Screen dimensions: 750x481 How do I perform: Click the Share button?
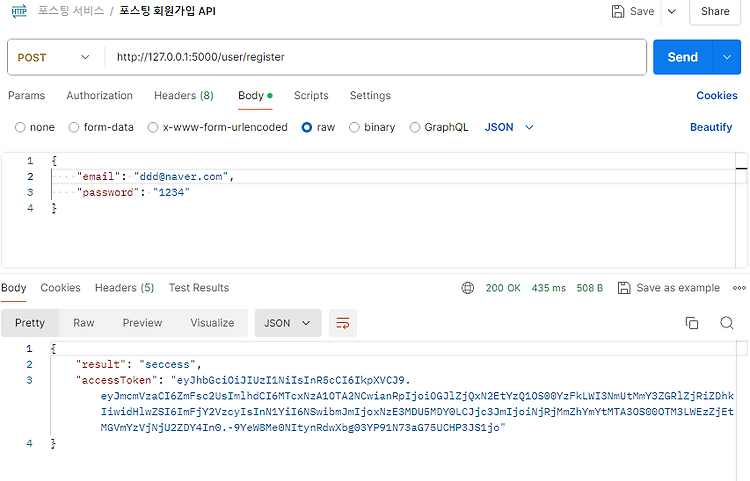tap(715, 11)
